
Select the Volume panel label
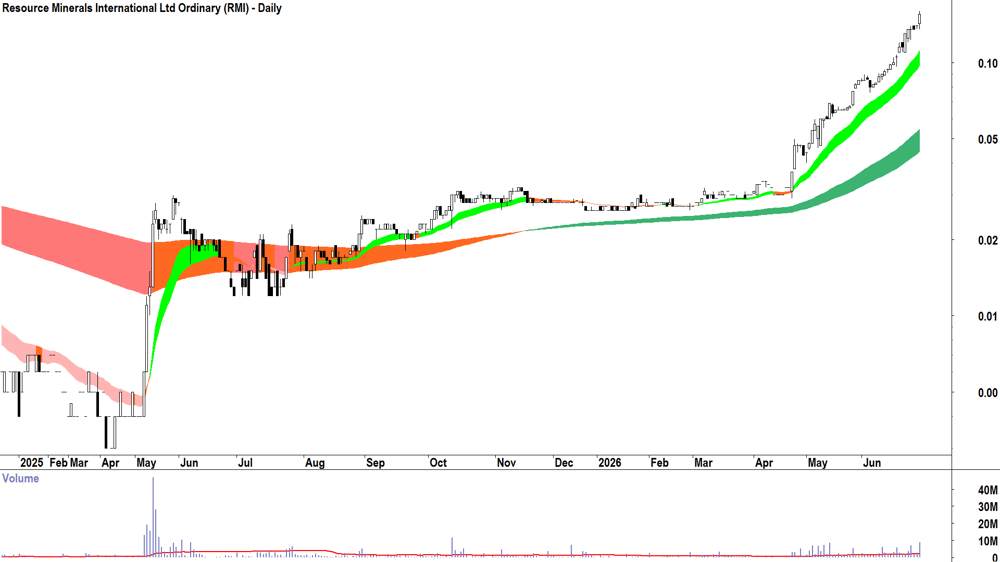20,478
